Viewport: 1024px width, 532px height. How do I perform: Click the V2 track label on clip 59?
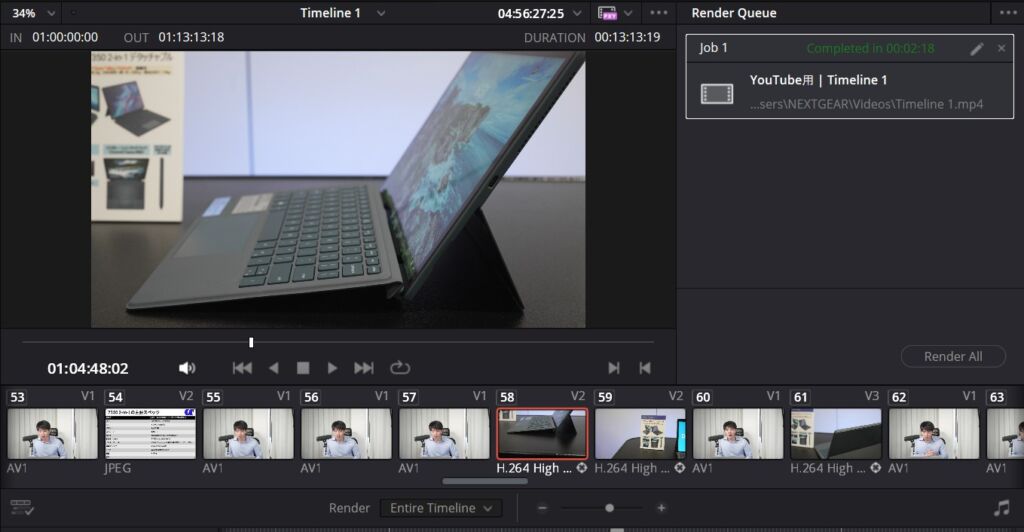tap(676, 396)
